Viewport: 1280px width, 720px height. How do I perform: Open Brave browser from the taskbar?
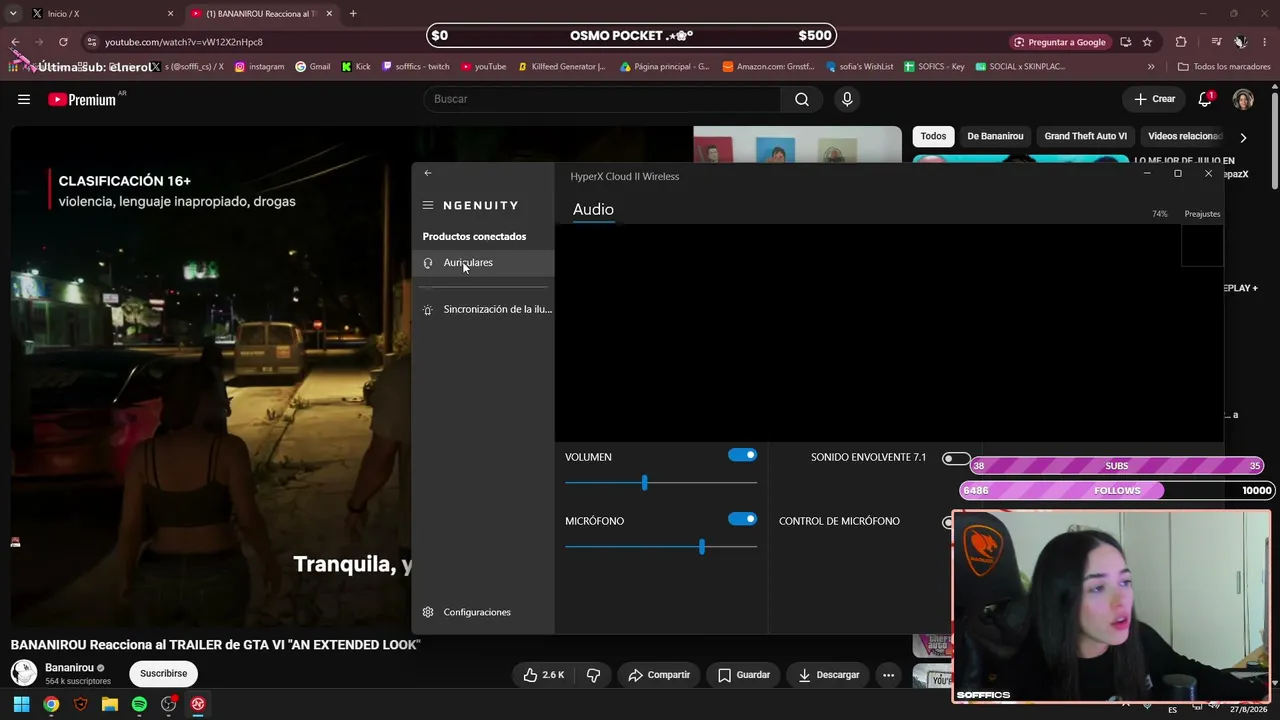coord(81,704)
